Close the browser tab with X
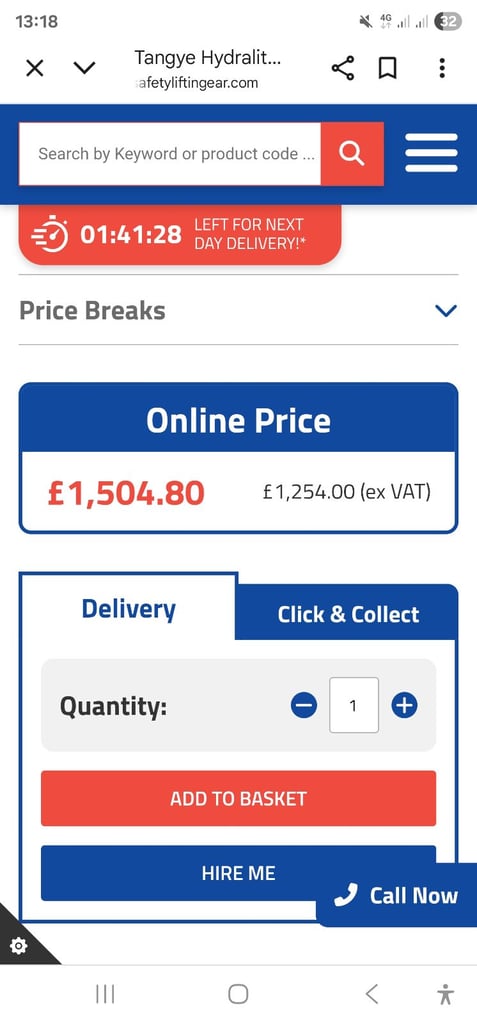The height and width of the screenshot is (1024, 477). pos(35,68)
